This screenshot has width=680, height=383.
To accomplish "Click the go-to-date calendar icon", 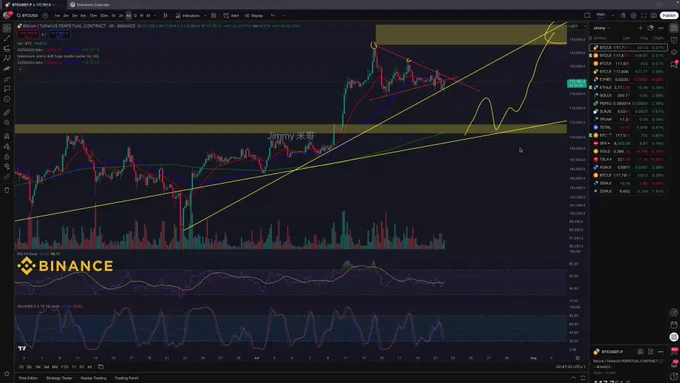I will click(x=101, y=367).
